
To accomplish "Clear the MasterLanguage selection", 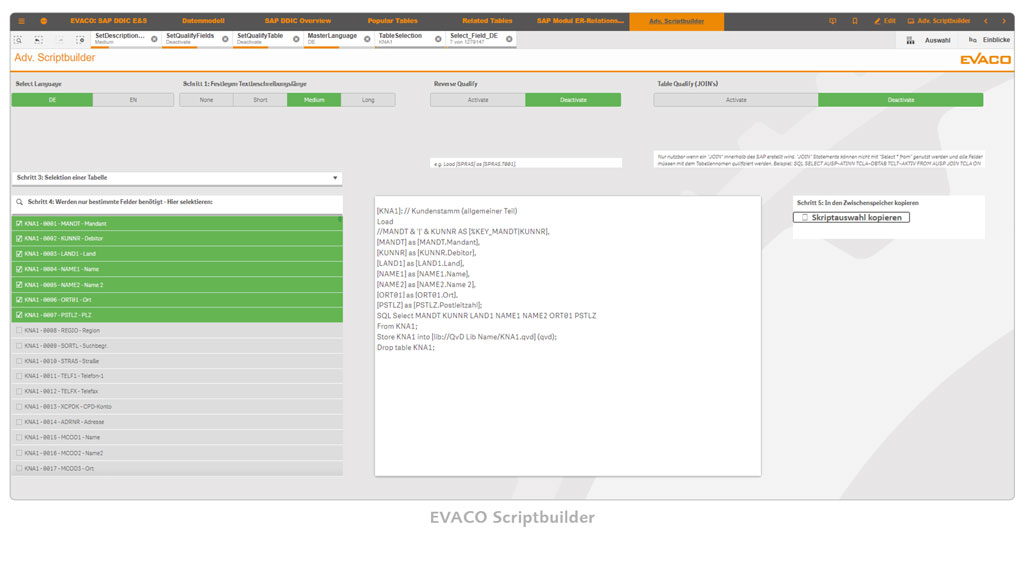I will [367, 39].
